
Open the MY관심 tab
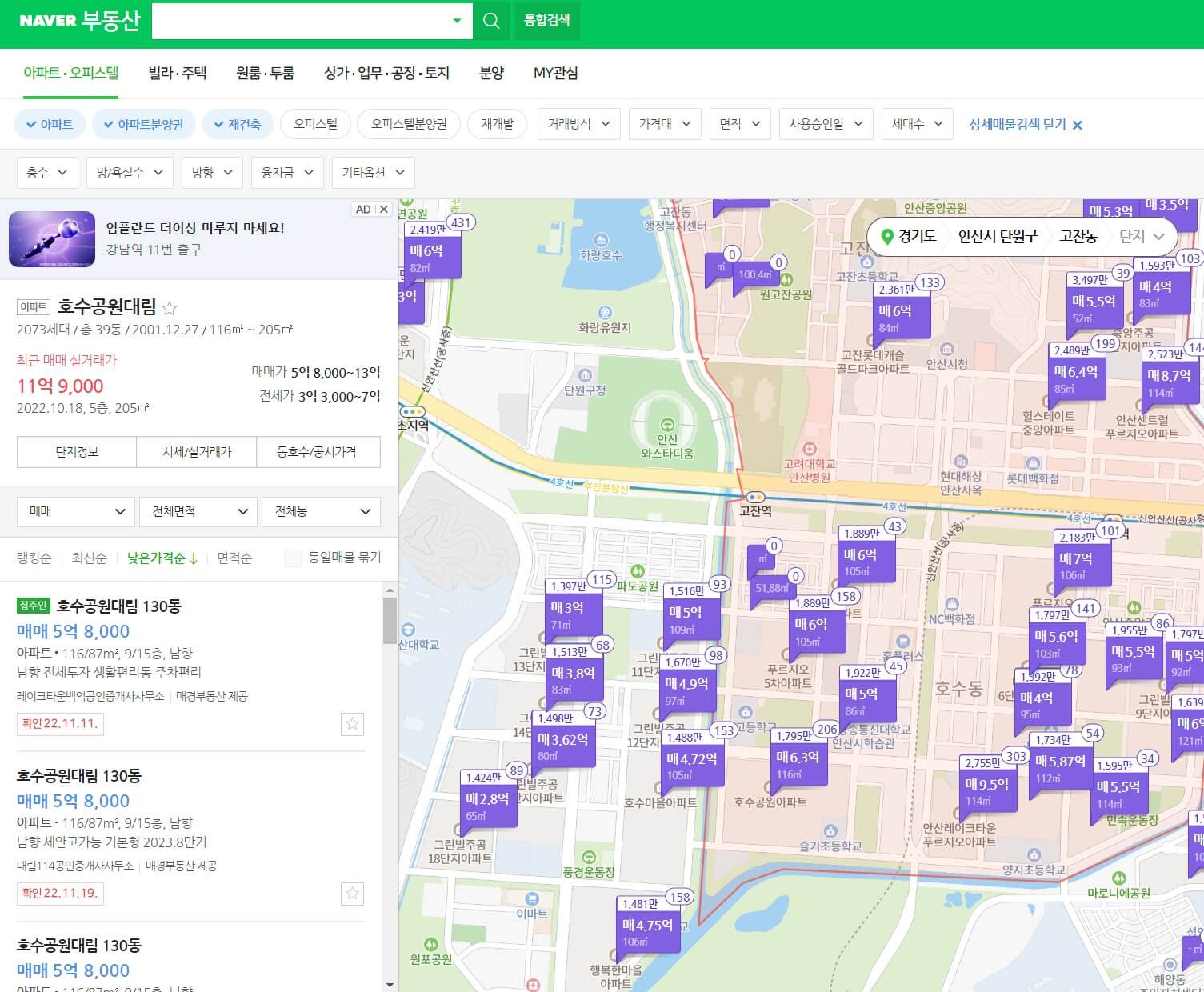[555, 73]
